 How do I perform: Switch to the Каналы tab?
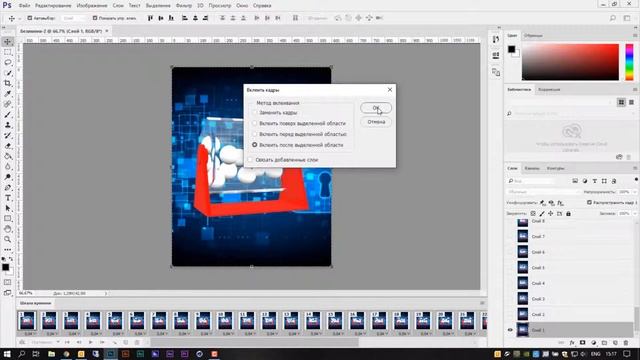click(x=532, y=168)
